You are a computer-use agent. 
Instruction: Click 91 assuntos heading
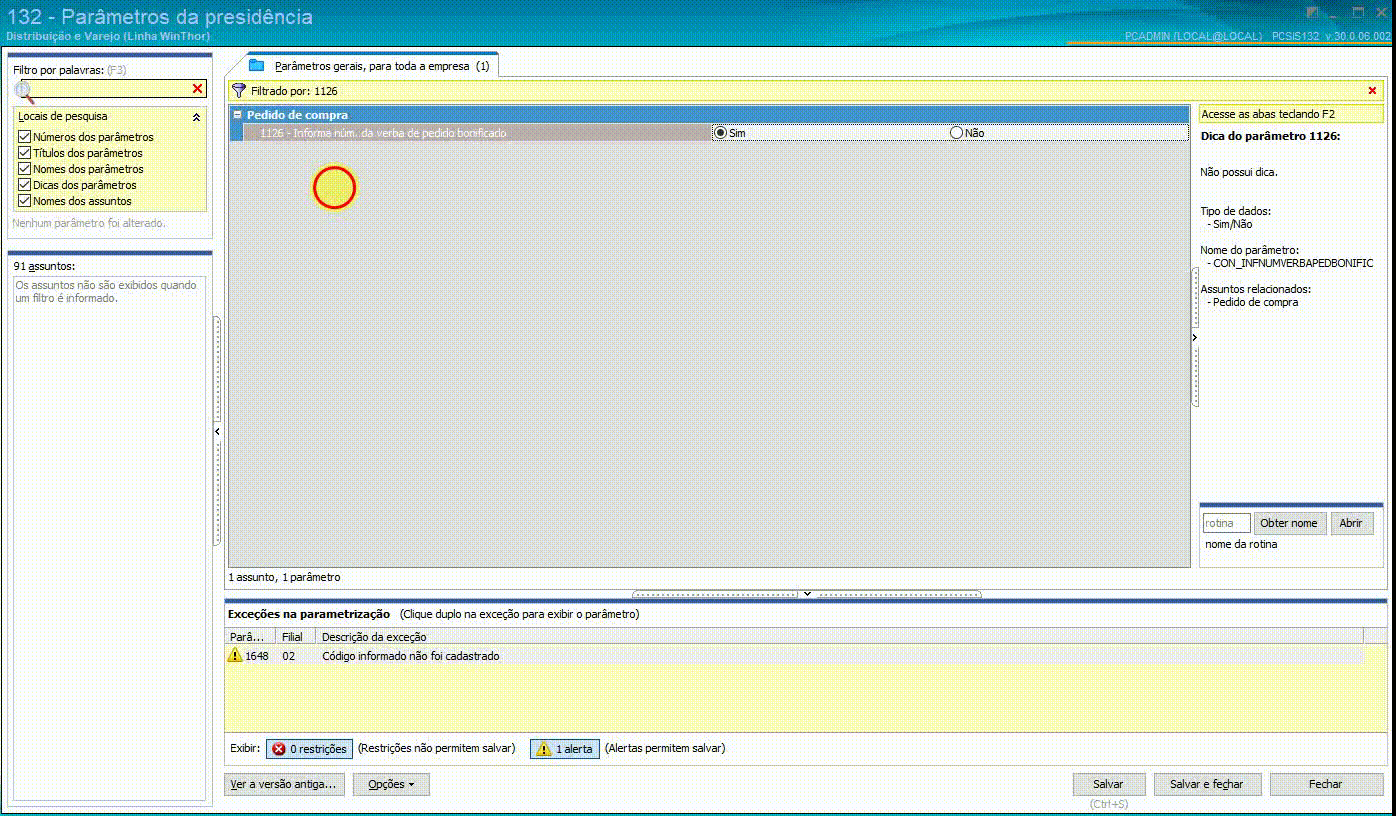pyautogui.click(x=44, y=267)
